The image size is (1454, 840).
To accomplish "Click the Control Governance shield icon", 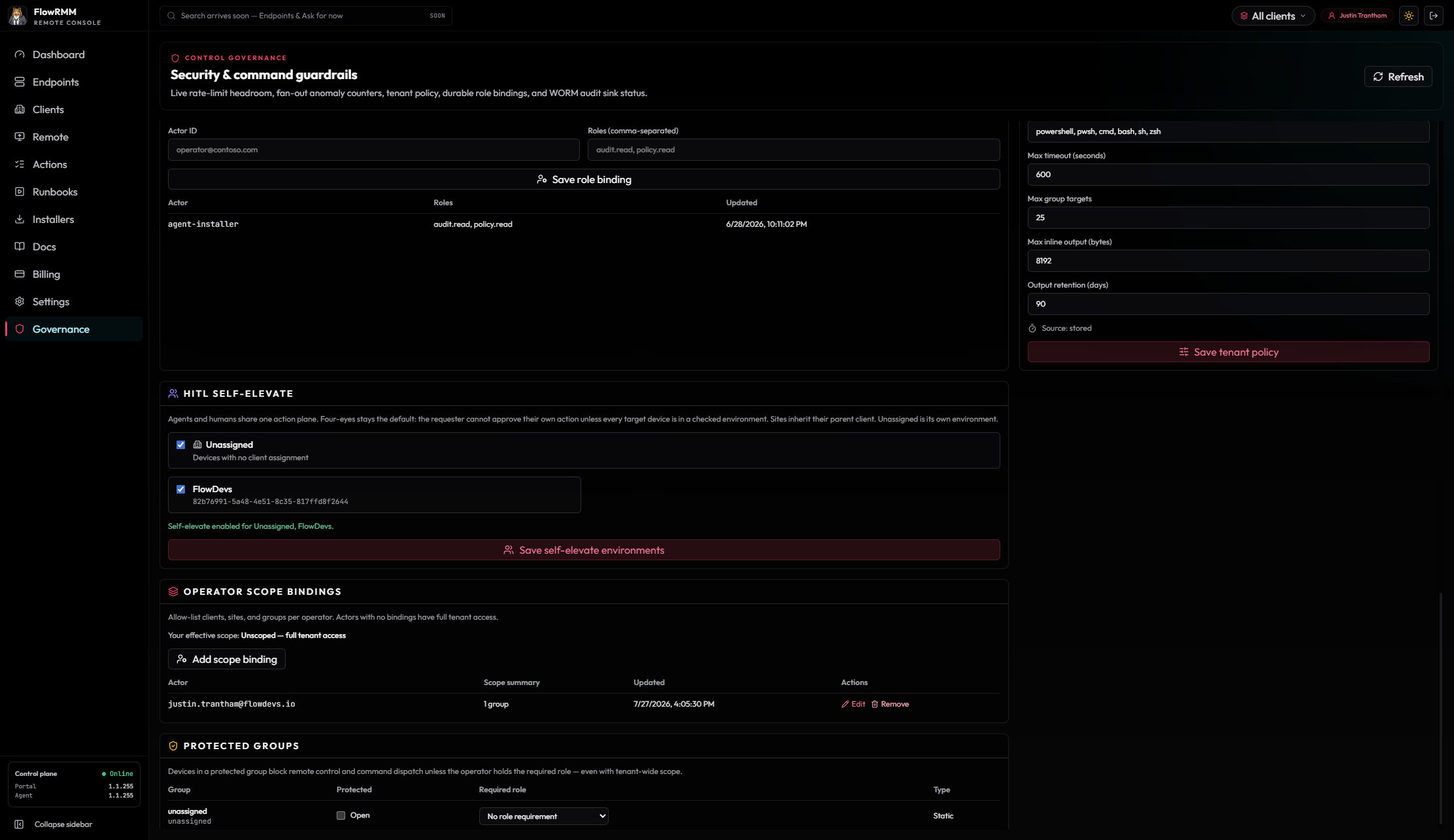I will point(175,58).
